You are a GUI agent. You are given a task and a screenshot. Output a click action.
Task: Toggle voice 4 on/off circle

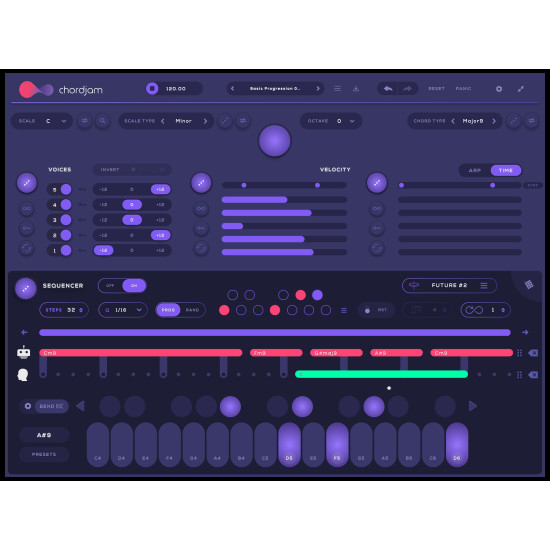coord(66,204)
